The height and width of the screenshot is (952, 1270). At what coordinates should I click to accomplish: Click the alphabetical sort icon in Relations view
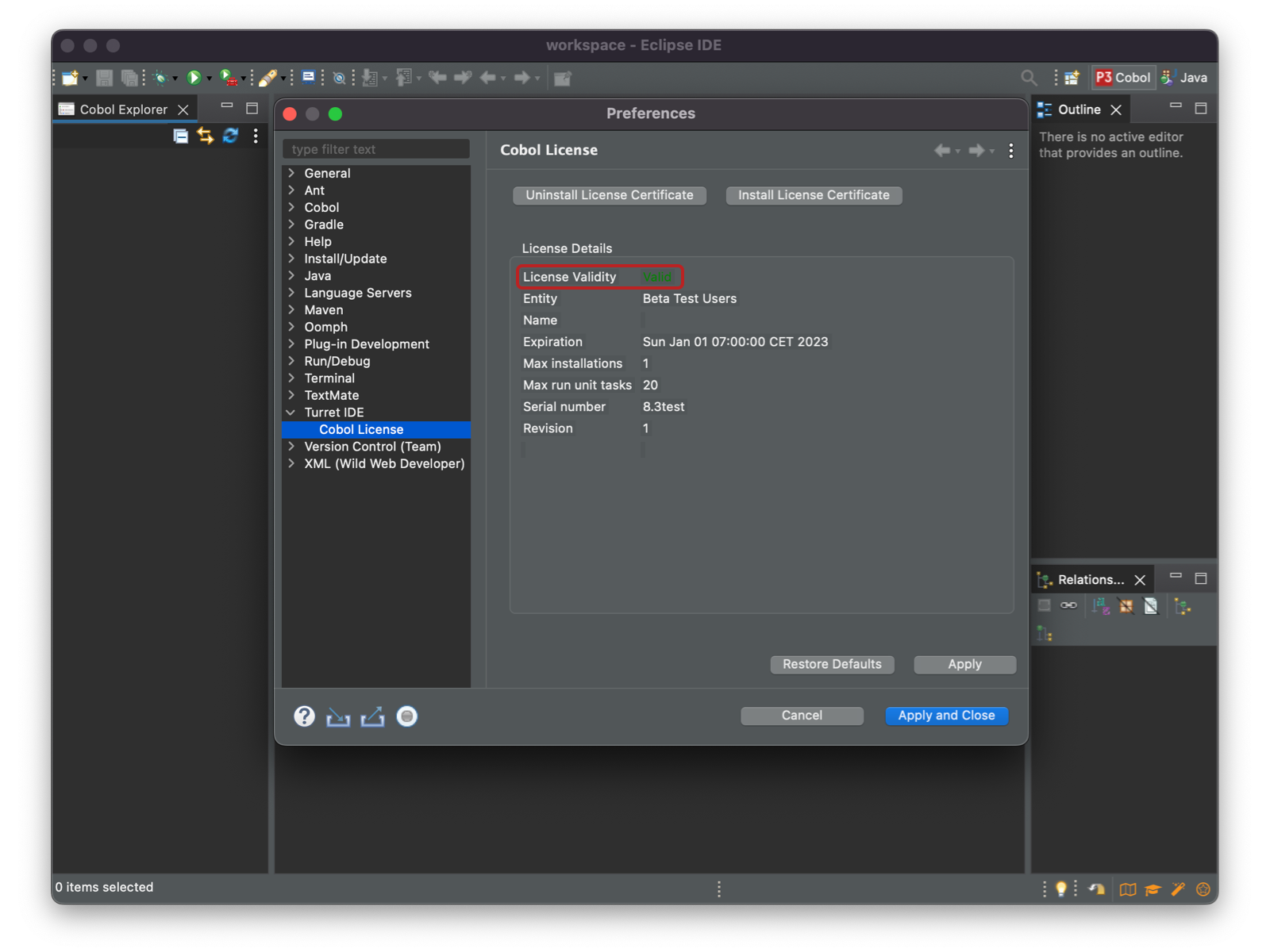(x=1101, y=606)
